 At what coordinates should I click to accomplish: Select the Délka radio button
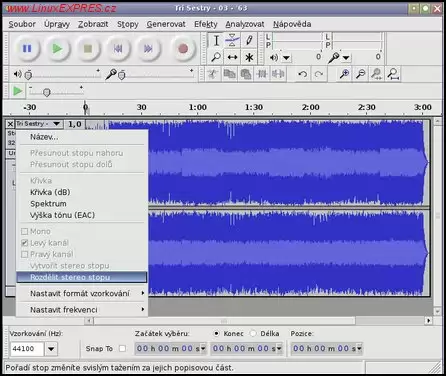pyautogui.click(x=253, y=333)
